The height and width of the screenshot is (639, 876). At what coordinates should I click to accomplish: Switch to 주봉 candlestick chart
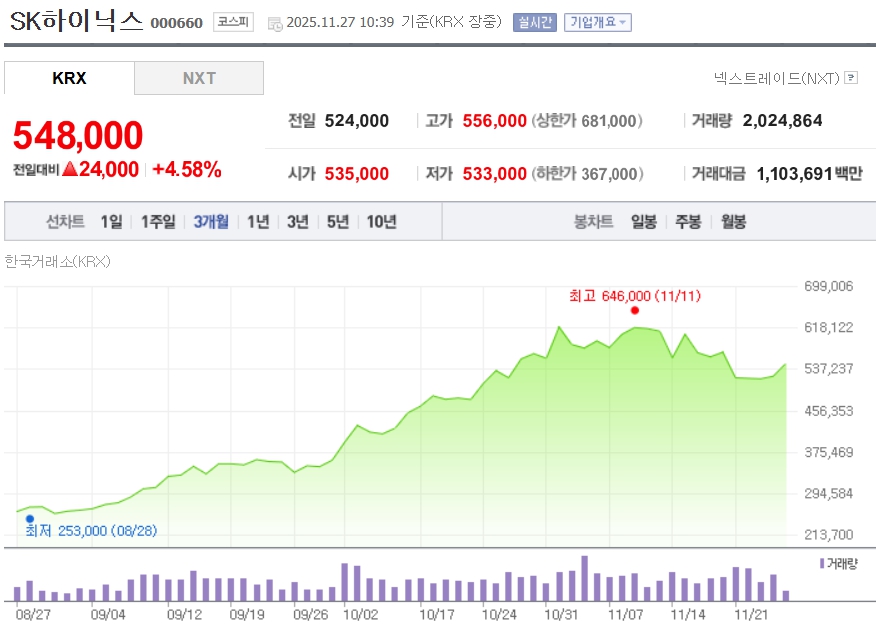(x=688, y=222)
